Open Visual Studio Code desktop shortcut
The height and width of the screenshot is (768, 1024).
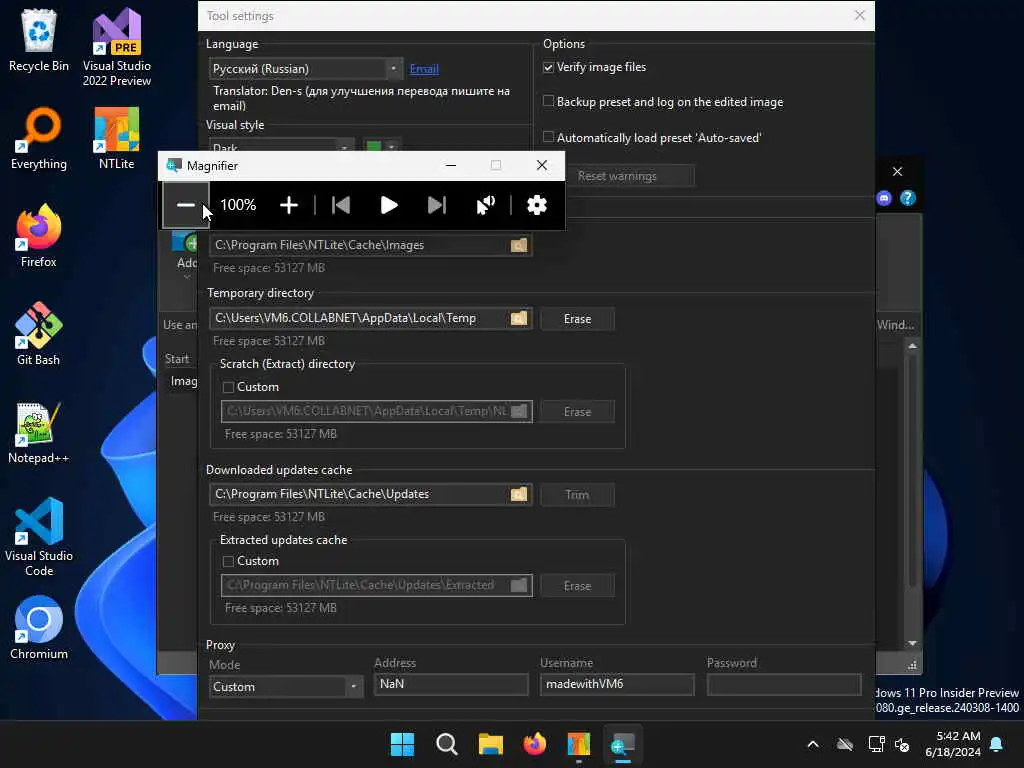(x=39, y=537)
